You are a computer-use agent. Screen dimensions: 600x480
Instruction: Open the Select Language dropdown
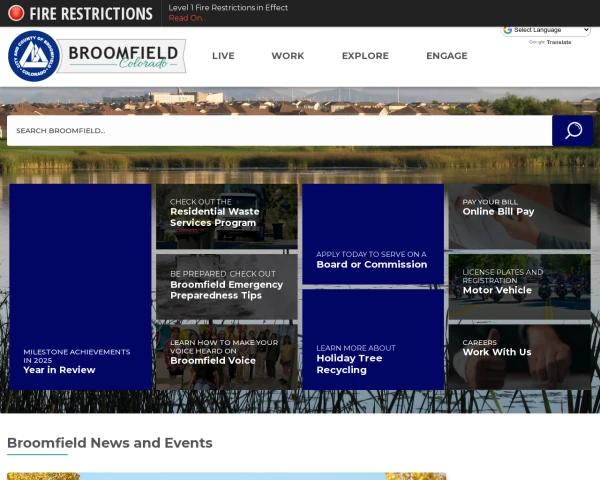546,30
